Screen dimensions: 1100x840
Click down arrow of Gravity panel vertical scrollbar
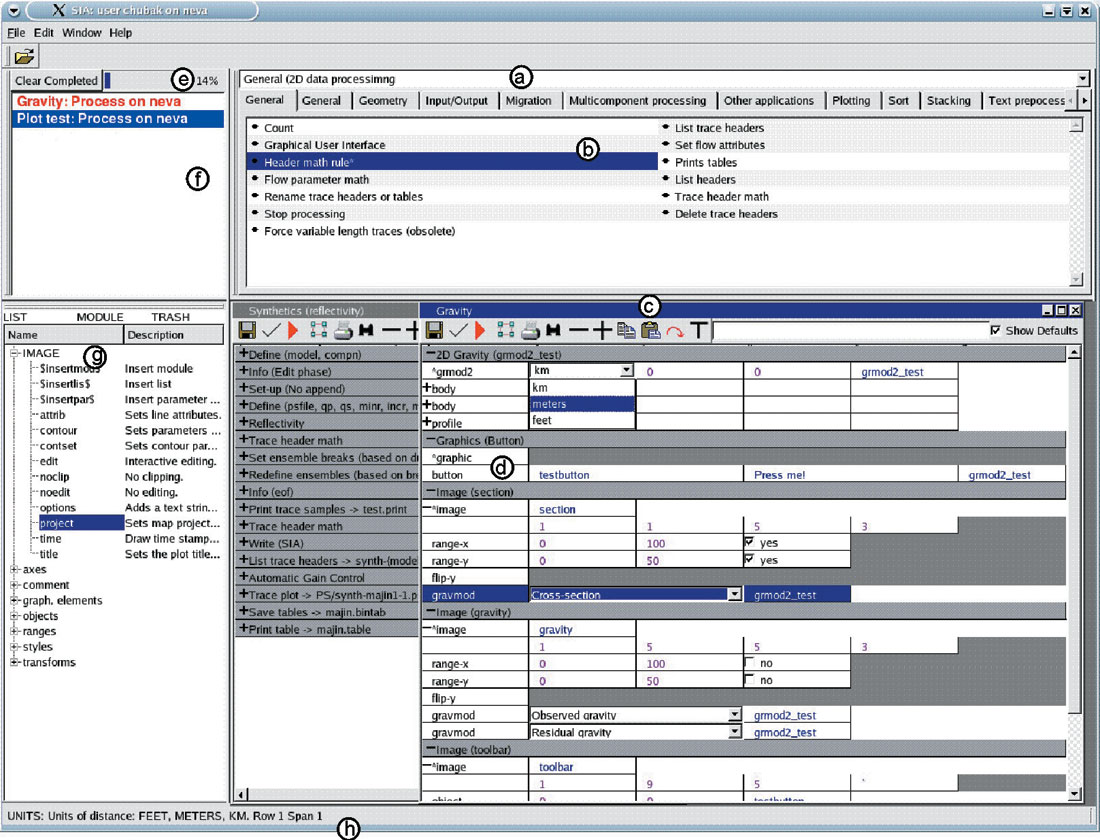tap(1074, 794)
